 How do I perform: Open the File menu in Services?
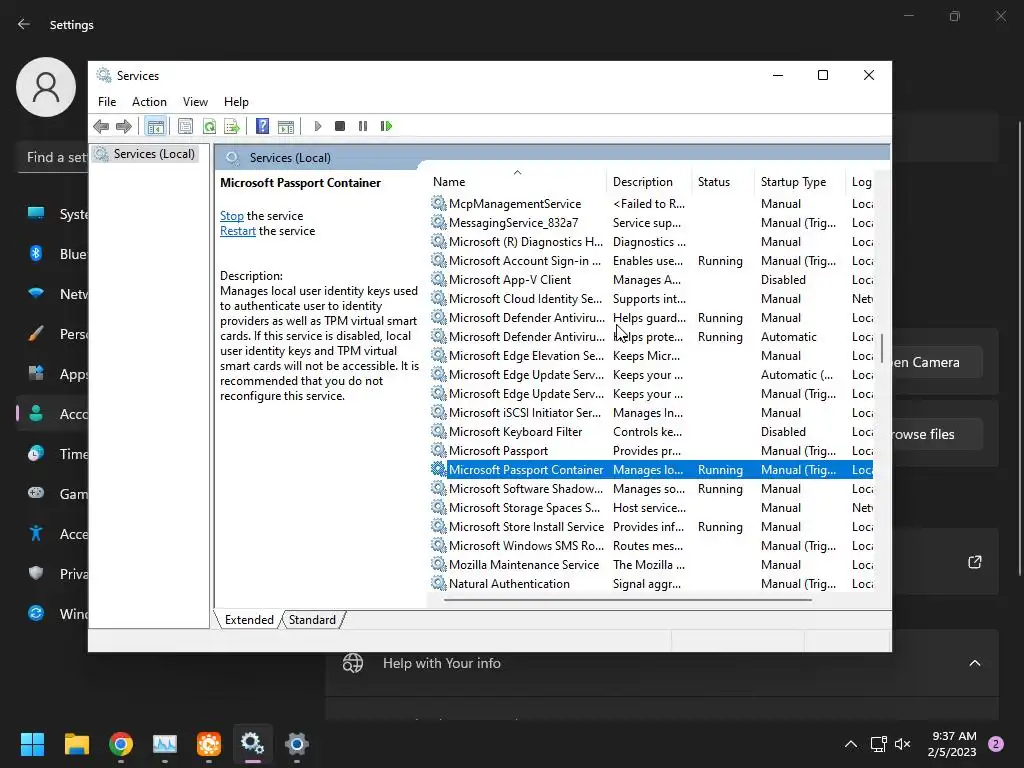tap(107, 102)
